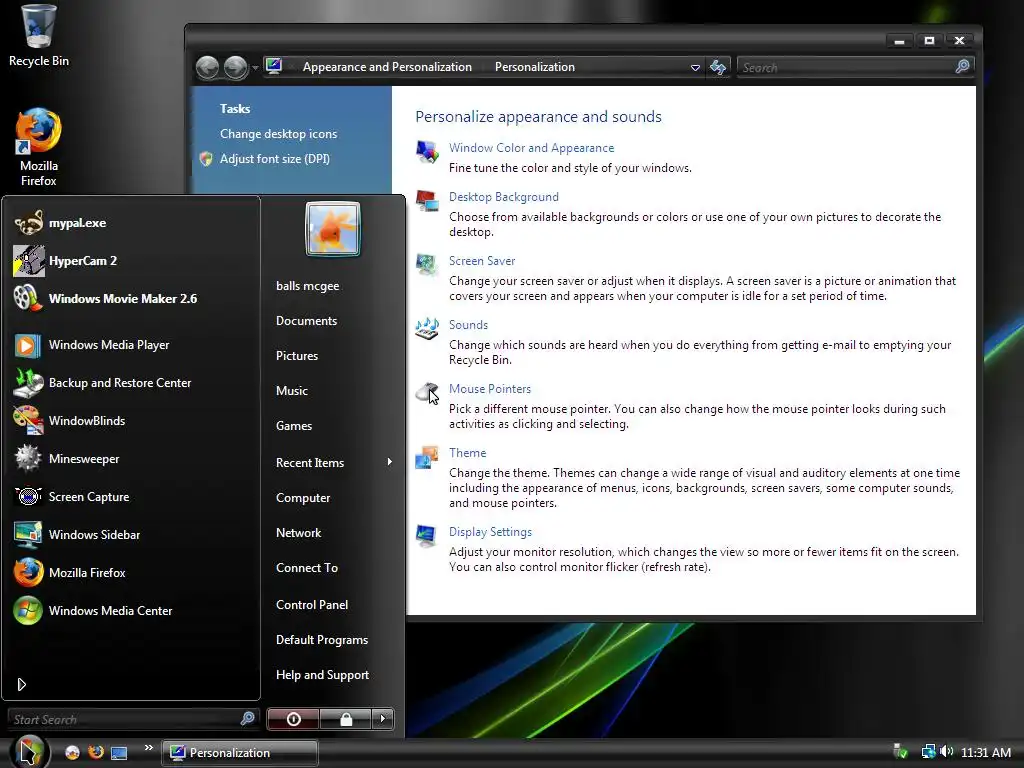Click the network tray icon

click(x=928, y=752)
